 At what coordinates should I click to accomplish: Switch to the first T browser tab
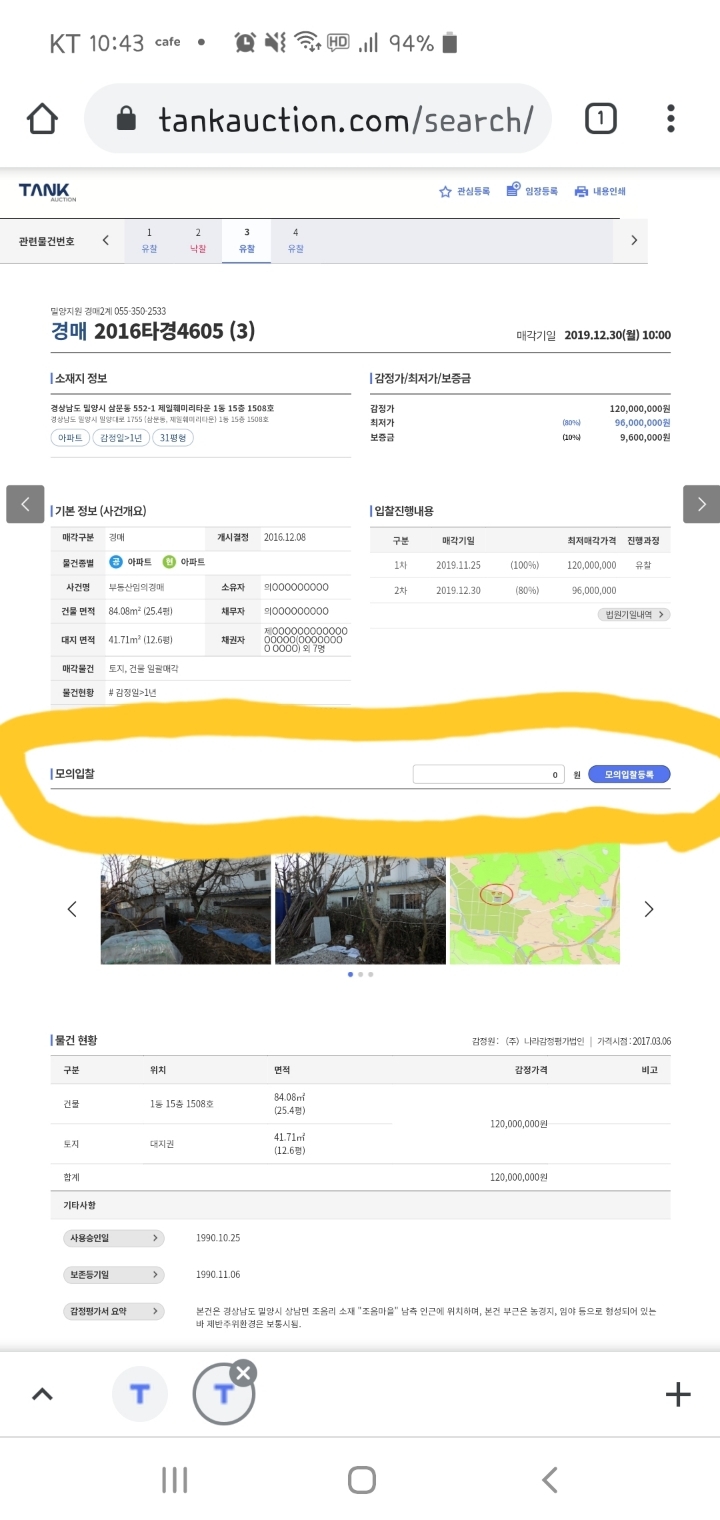click(x=139, y=1394)
